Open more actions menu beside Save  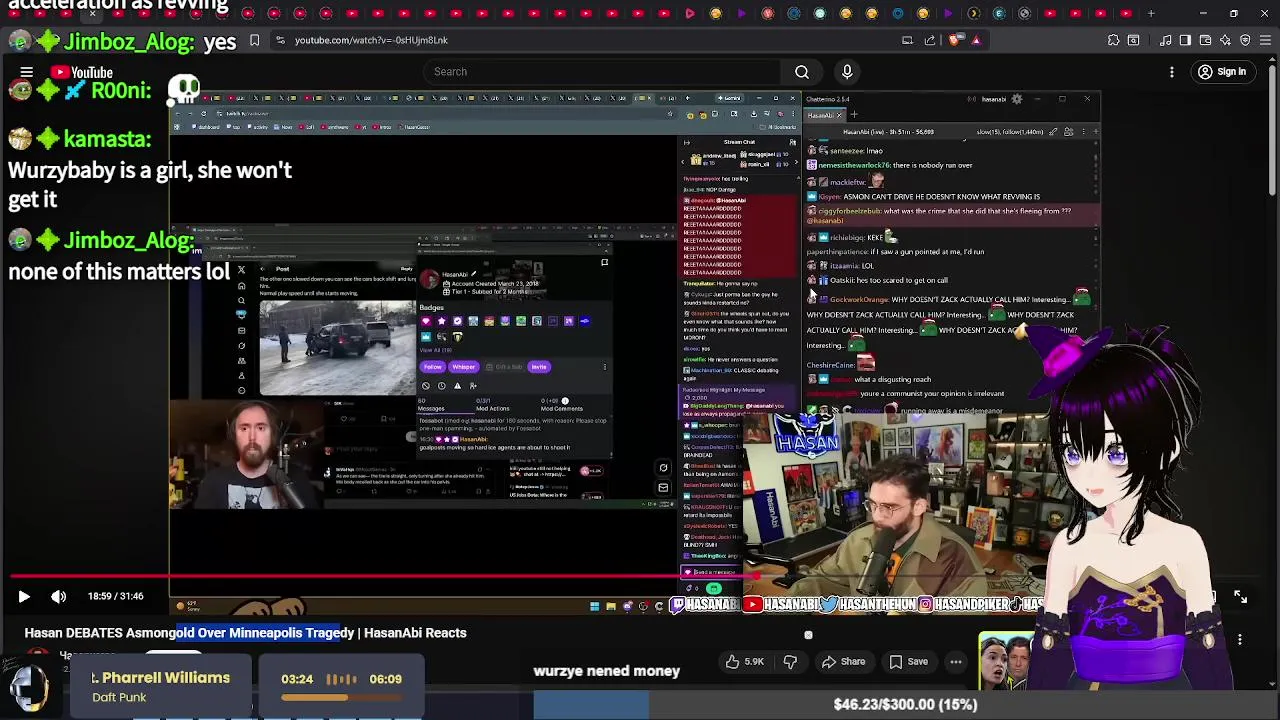point(956,662)
